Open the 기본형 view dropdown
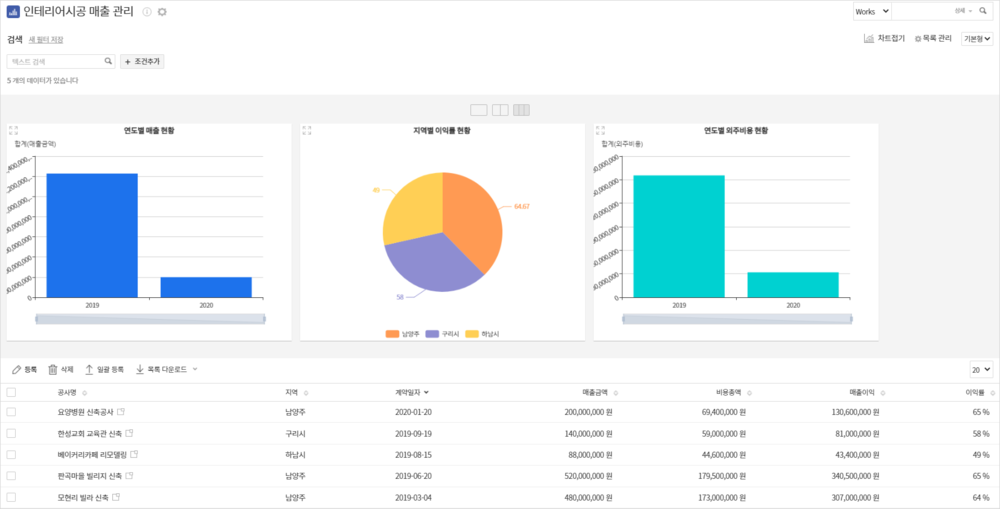Viewport: 1000px width, 509px height. (976, 39)
